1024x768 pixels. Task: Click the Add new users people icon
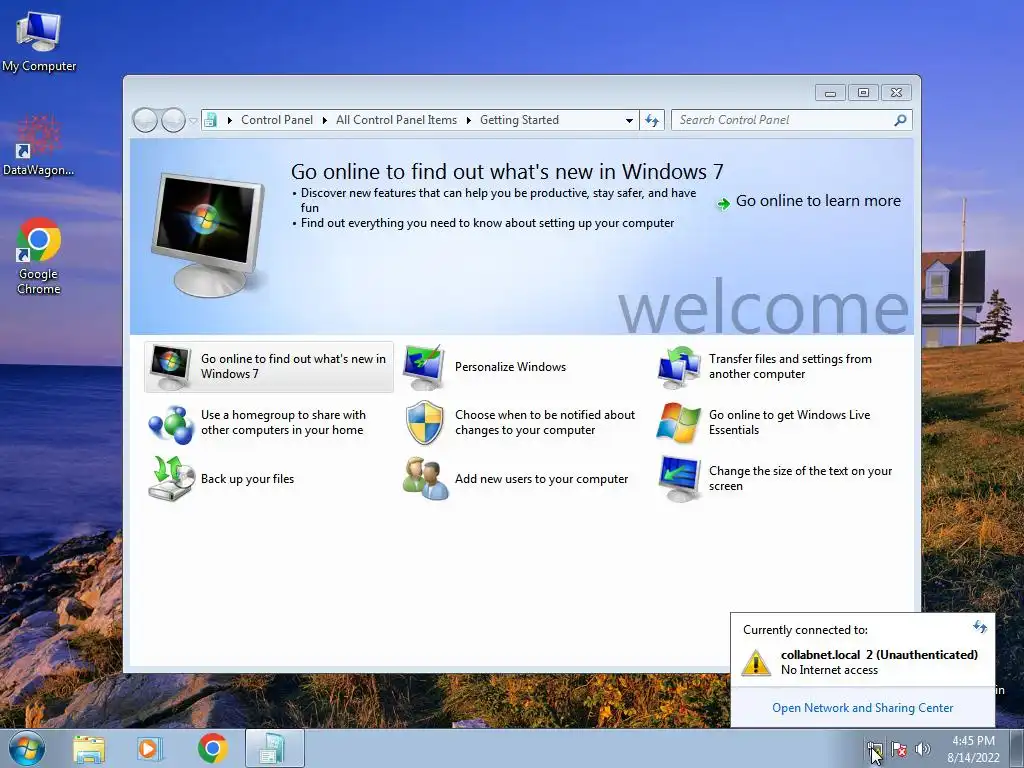pos(425,479)
